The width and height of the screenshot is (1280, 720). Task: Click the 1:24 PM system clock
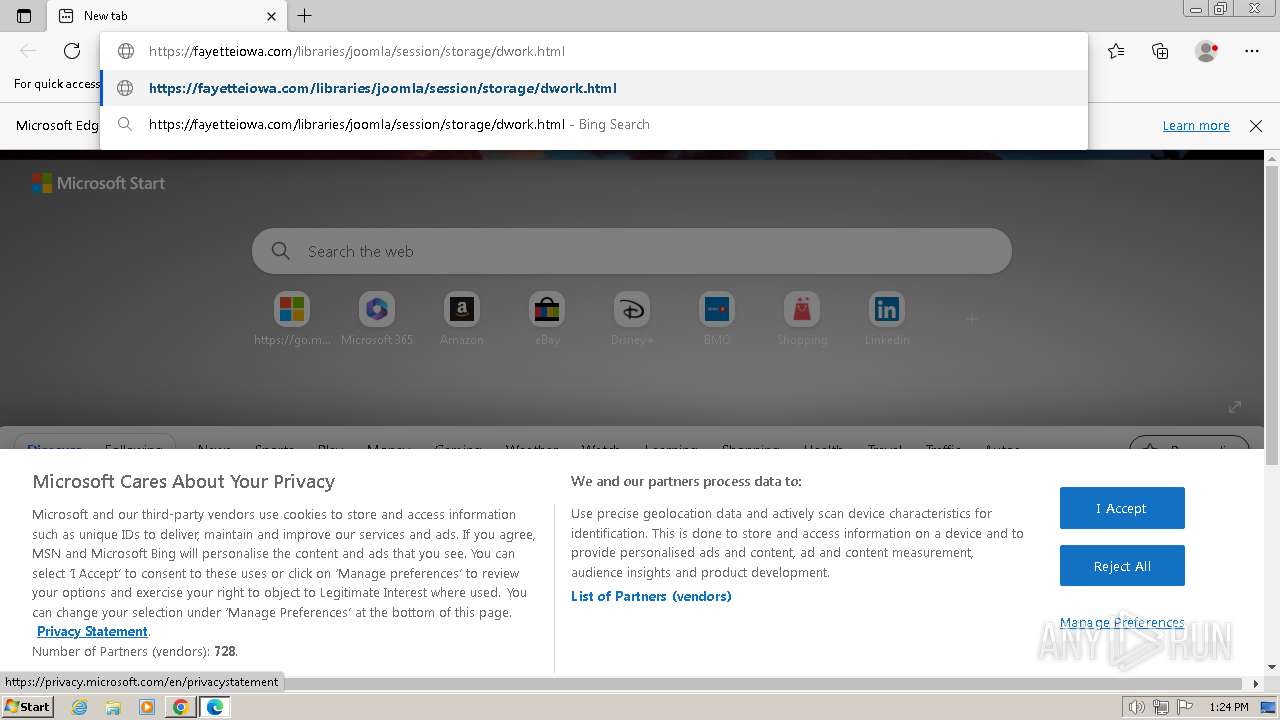pos(1229,707)
